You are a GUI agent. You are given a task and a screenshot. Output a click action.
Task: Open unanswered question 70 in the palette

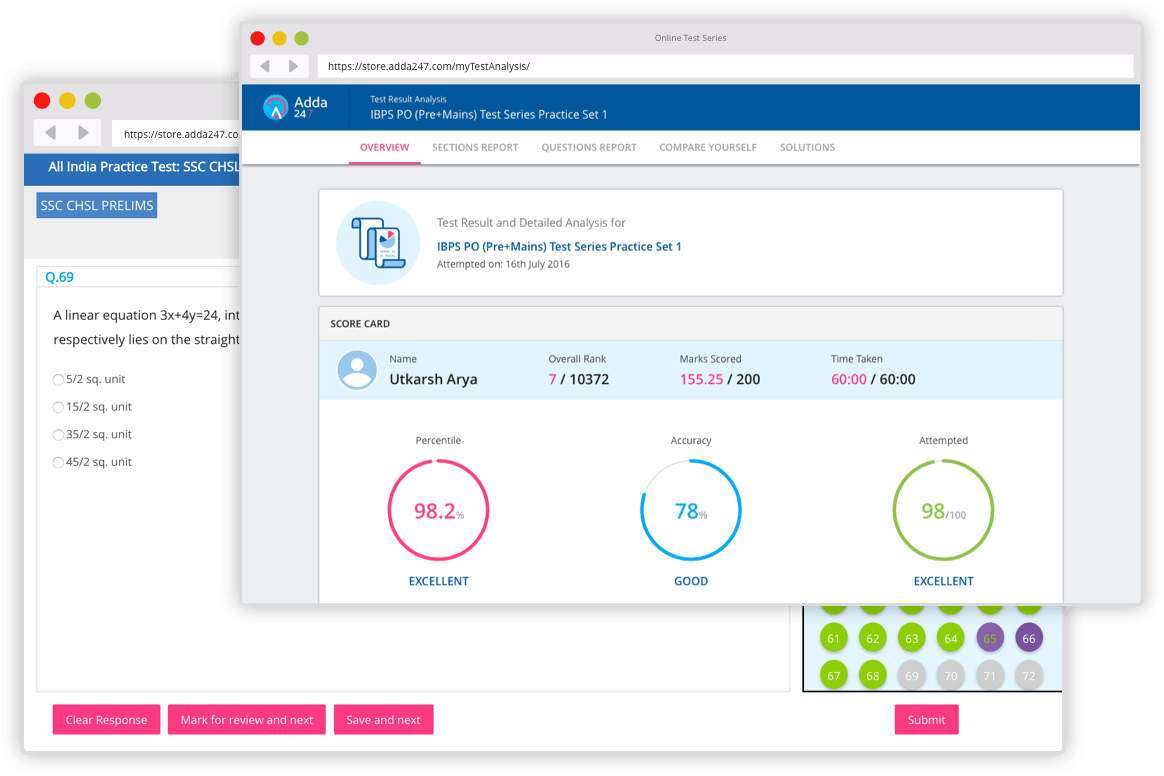951,675
